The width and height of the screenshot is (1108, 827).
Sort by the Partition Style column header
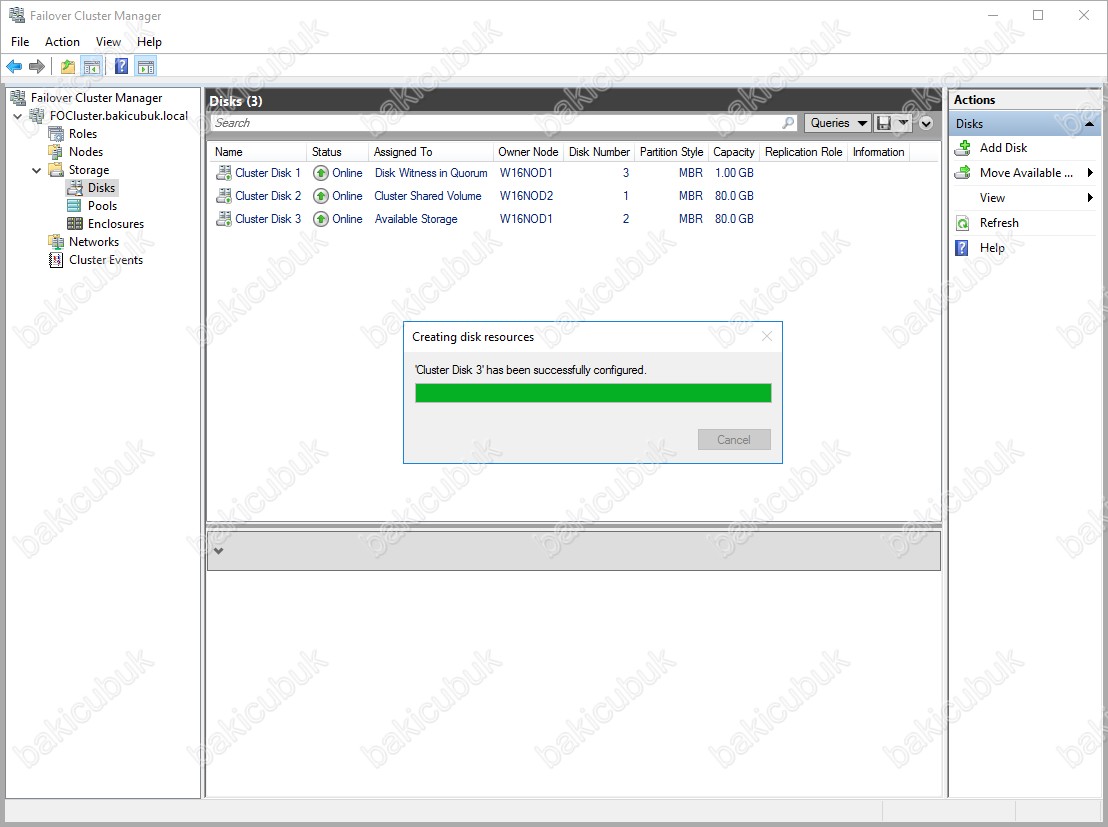pos(671,152)
